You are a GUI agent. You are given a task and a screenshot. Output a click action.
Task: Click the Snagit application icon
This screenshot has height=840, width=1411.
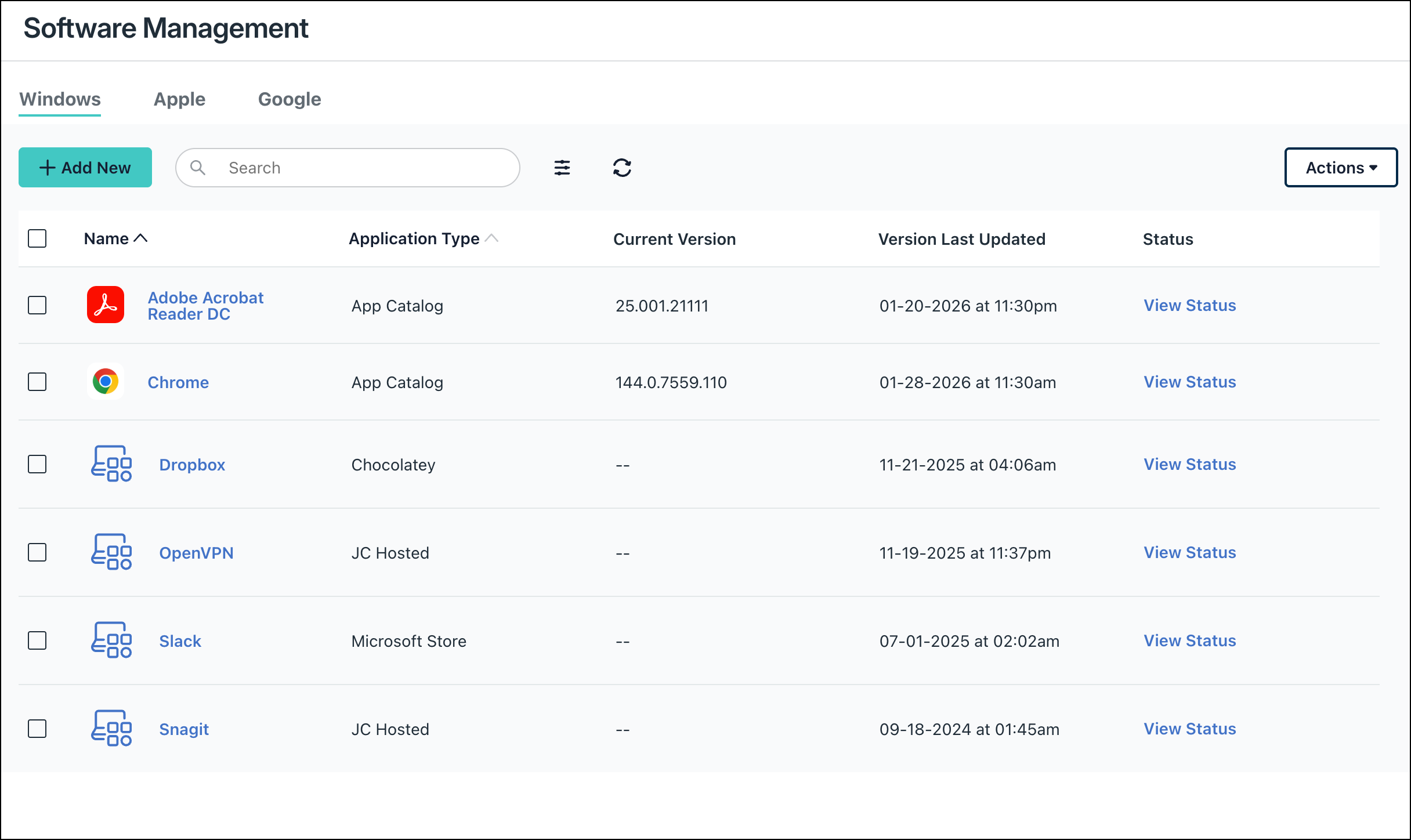pos(111,729)
